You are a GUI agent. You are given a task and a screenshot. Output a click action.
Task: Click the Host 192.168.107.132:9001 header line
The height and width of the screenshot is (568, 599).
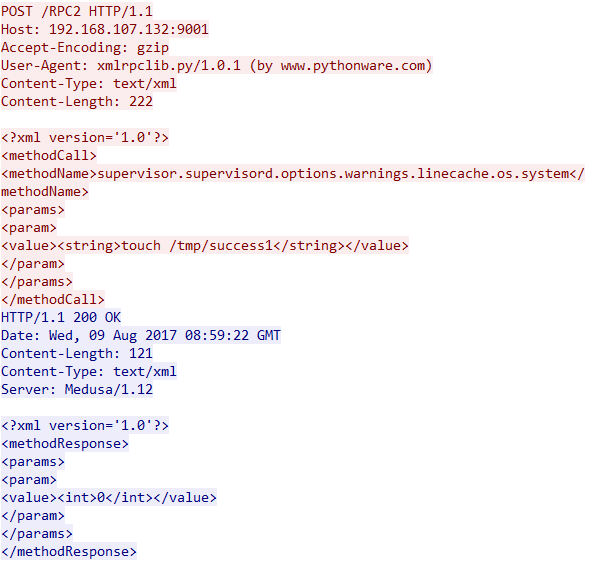(x=105, y=29)
